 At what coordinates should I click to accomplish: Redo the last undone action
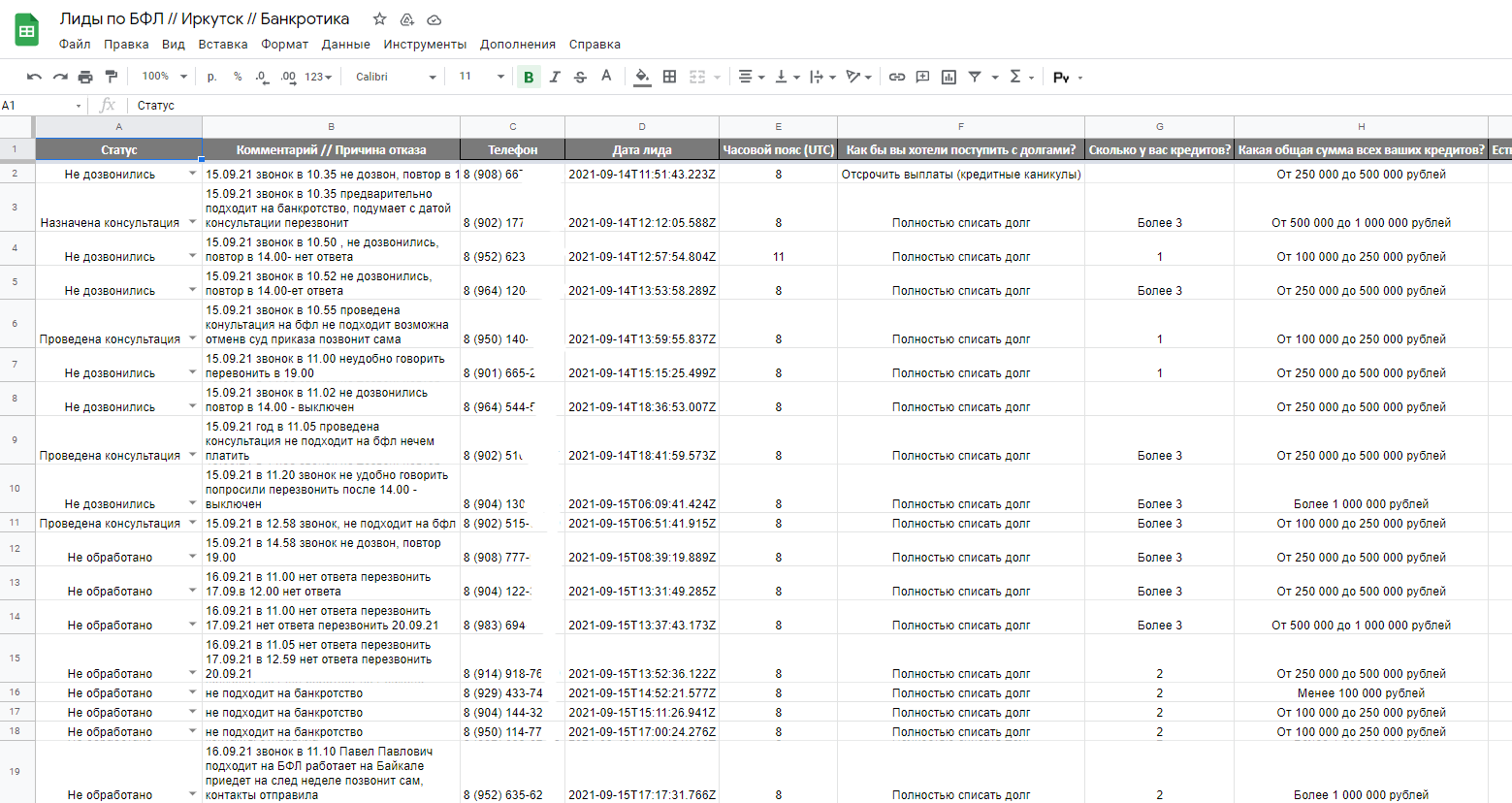60,77
